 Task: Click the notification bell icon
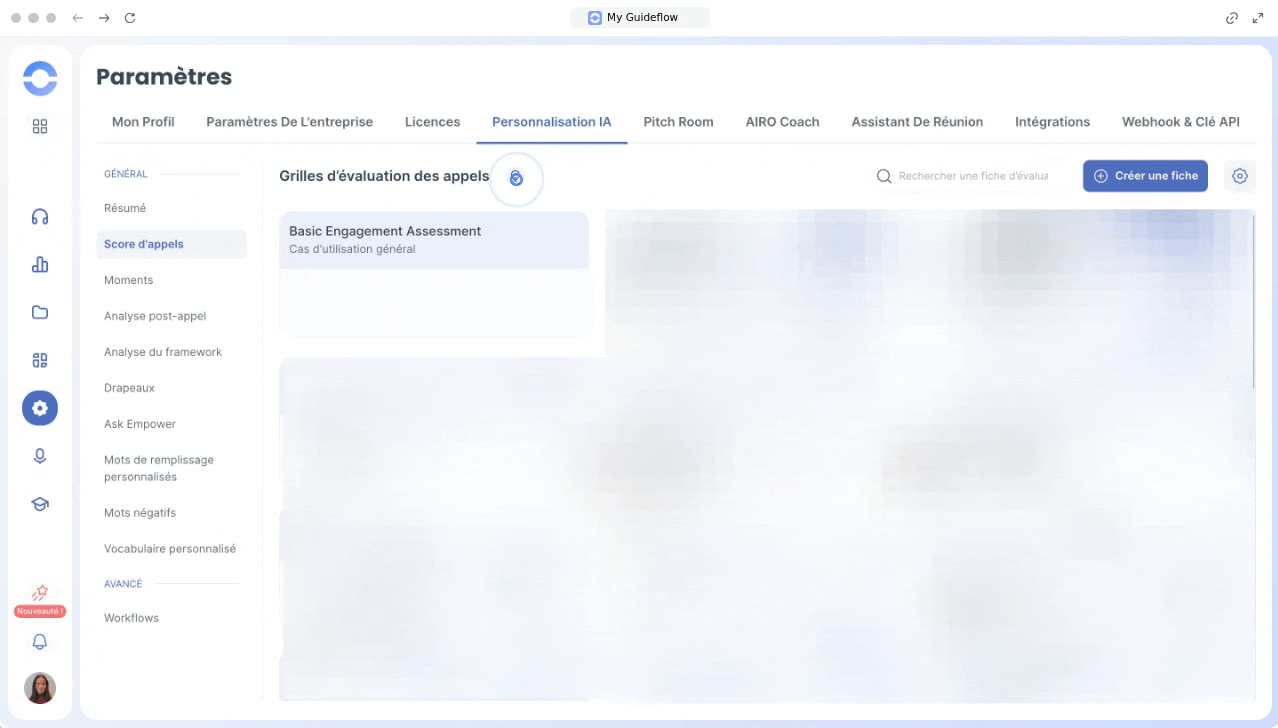40,642
